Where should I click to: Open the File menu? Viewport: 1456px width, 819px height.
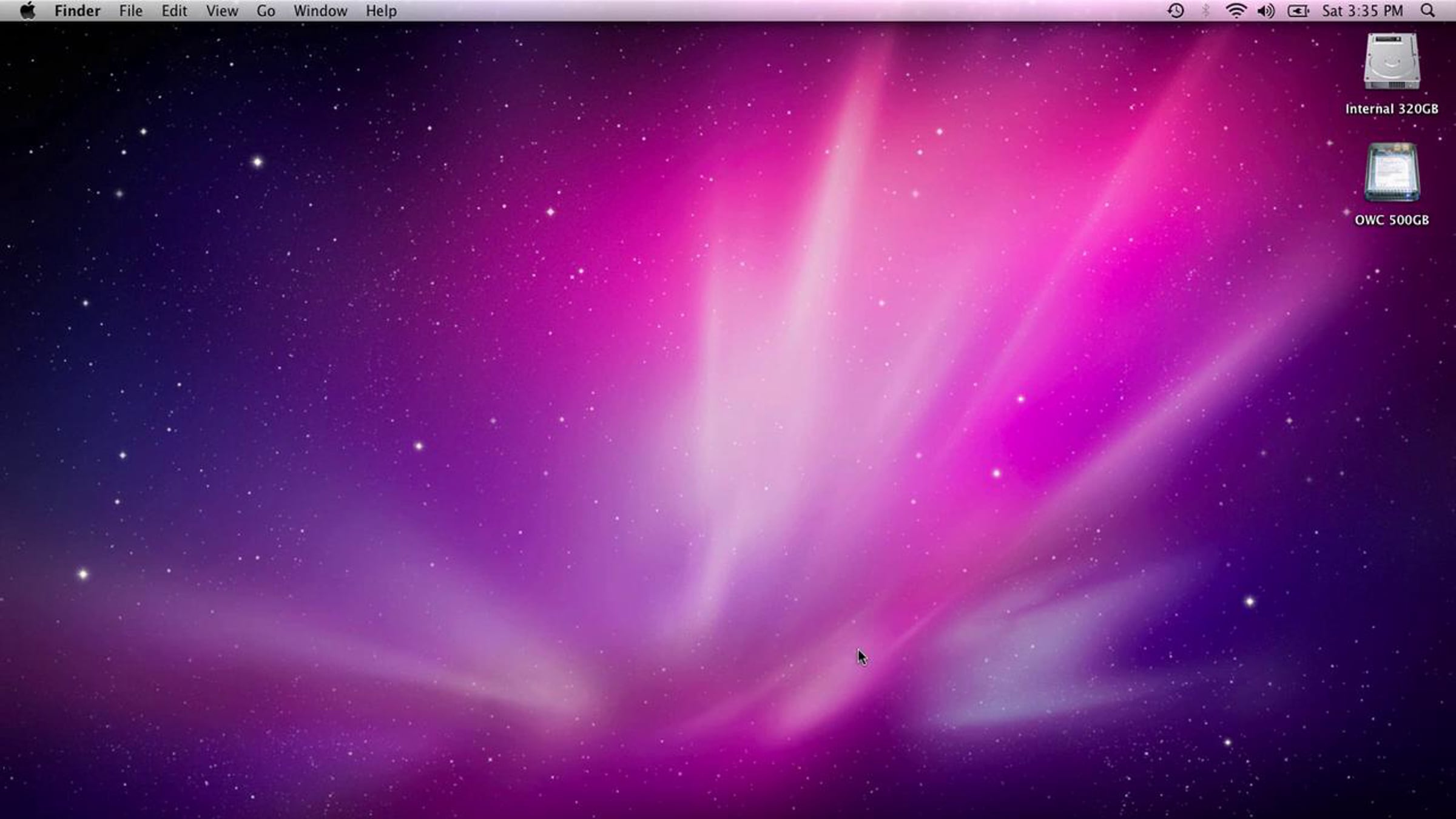point(130,11)
